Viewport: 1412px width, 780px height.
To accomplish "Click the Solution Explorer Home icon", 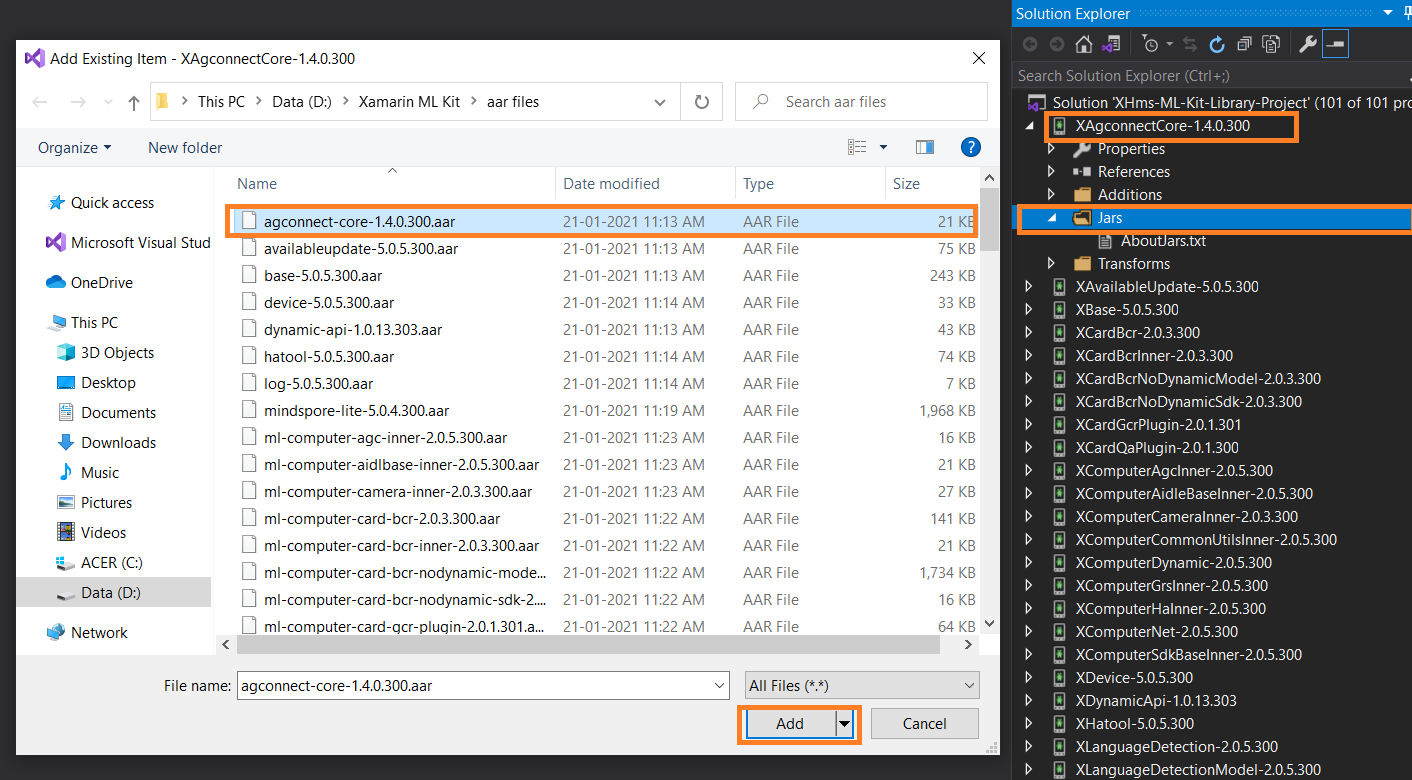I will pyautogui.click(x=1083, y=44).
